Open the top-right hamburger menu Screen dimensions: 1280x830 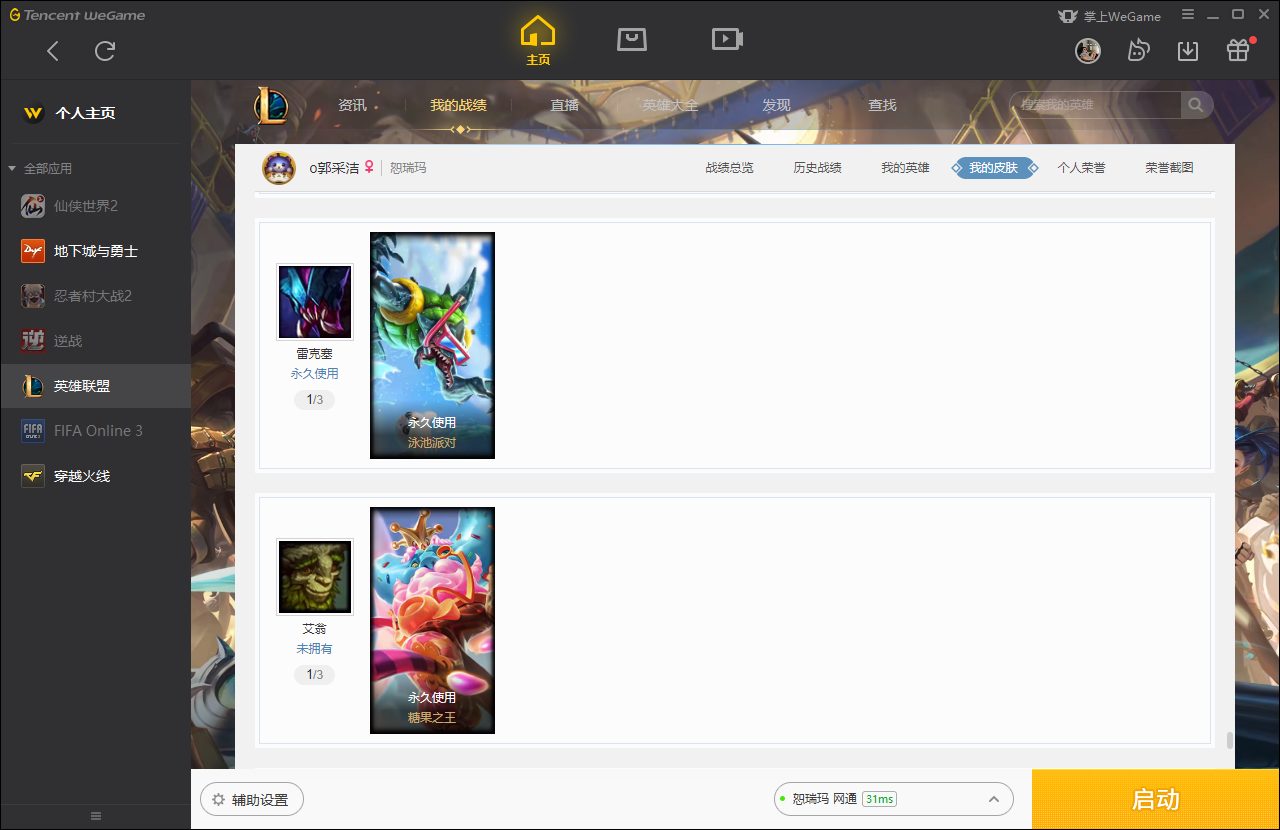(x=1188, y=15)
